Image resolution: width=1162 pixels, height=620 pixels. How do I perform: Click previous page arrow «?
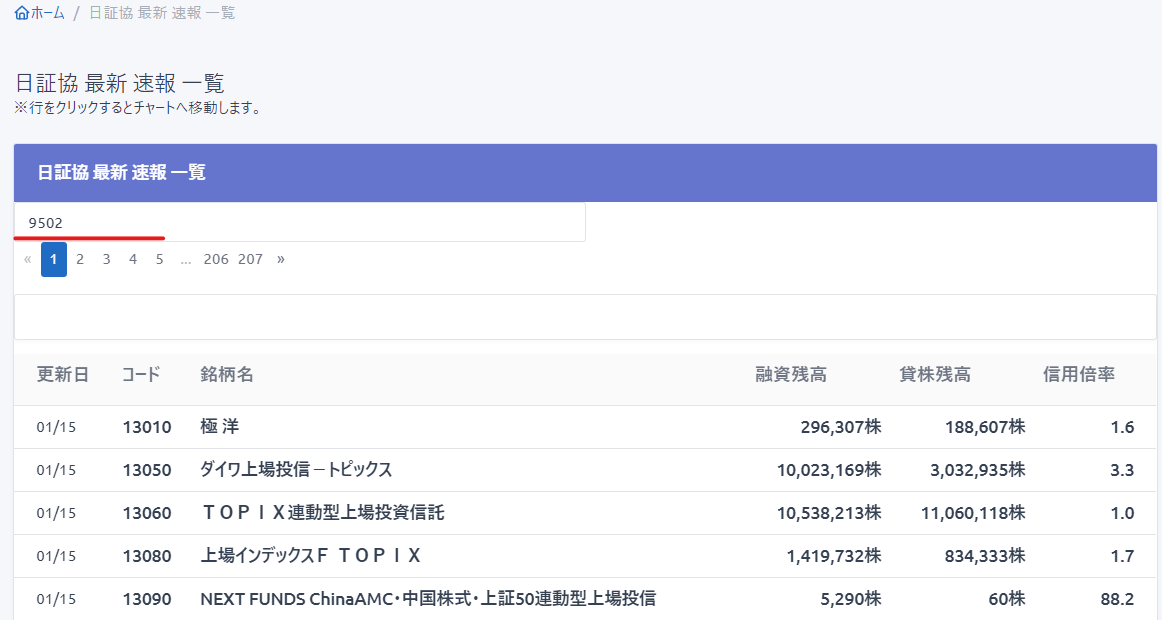27,259
